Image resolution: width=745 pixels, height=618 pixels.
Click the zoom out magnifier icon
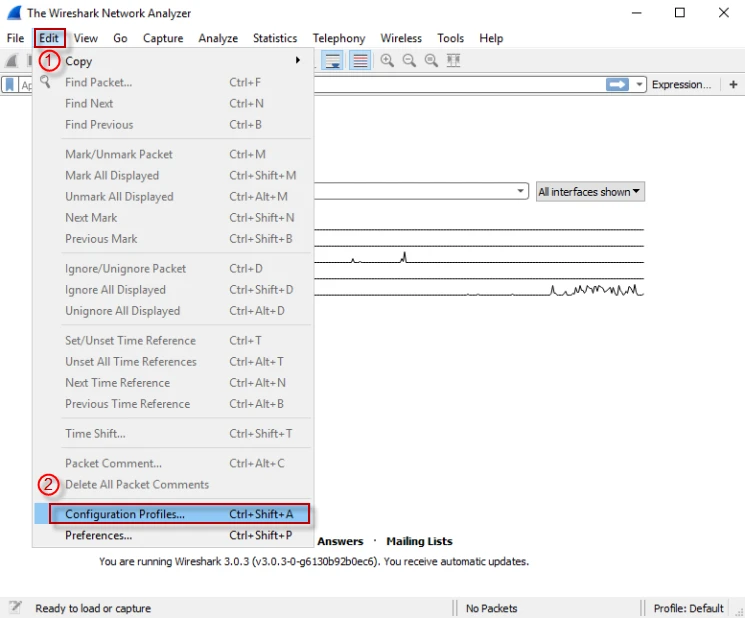(409, 61)
